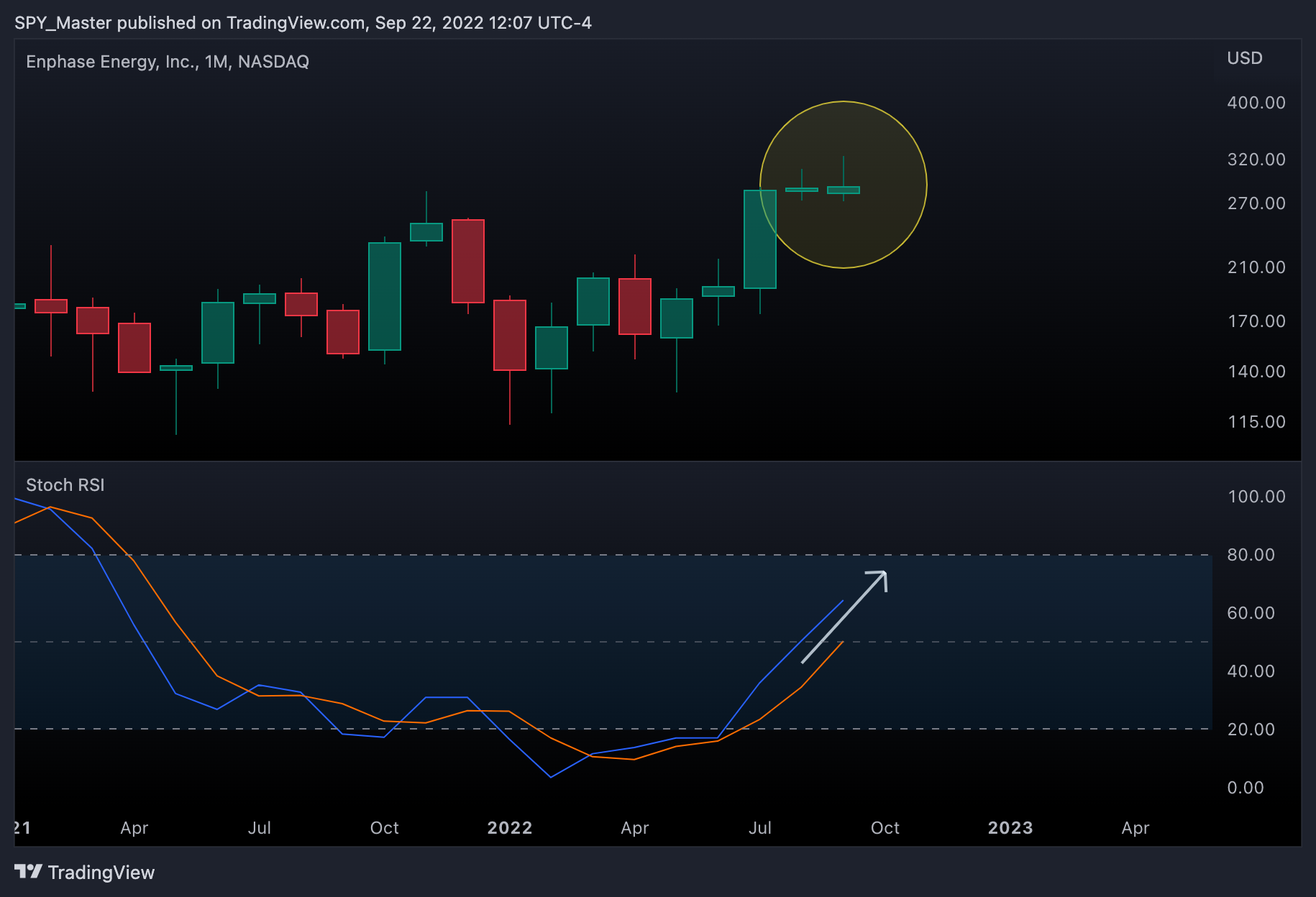Screen dimensions: 1316x897
Task: Click the 270.00 price axis label
Action: pos(1256,203)
